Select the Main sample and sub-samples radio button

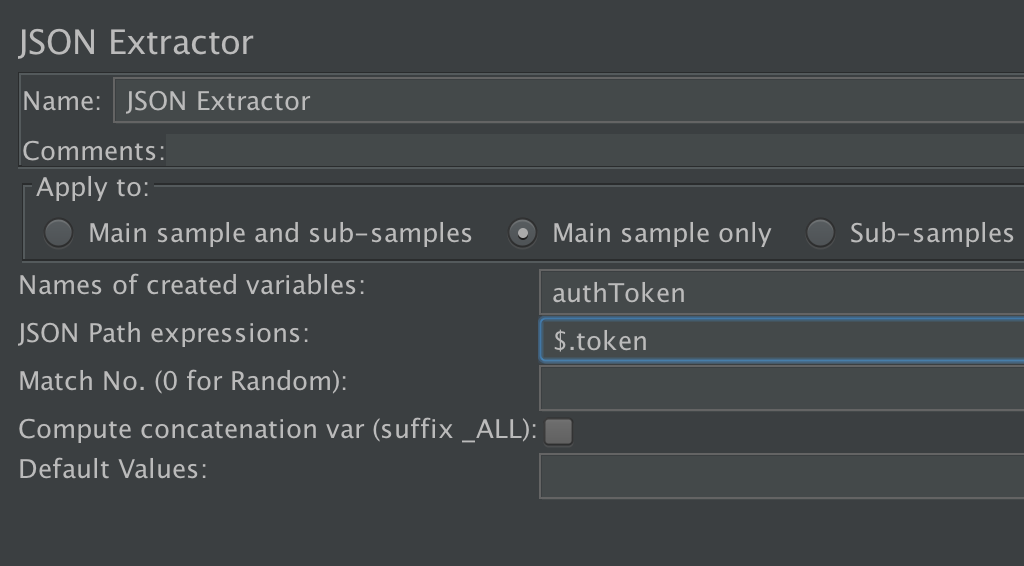click(x=58, y=233)
